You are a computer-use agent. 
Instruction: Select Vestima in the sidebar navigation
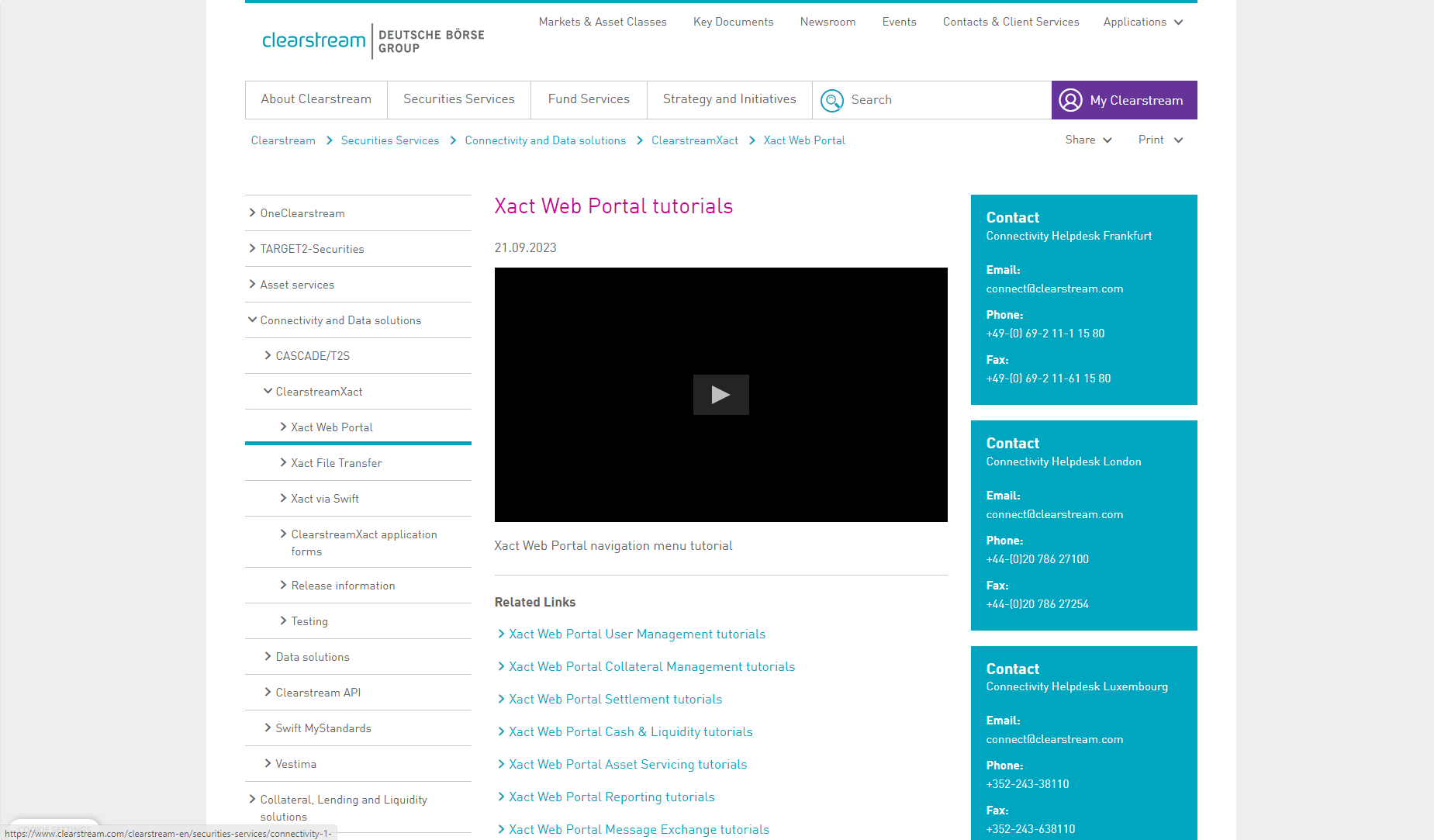tap(295, 763)
